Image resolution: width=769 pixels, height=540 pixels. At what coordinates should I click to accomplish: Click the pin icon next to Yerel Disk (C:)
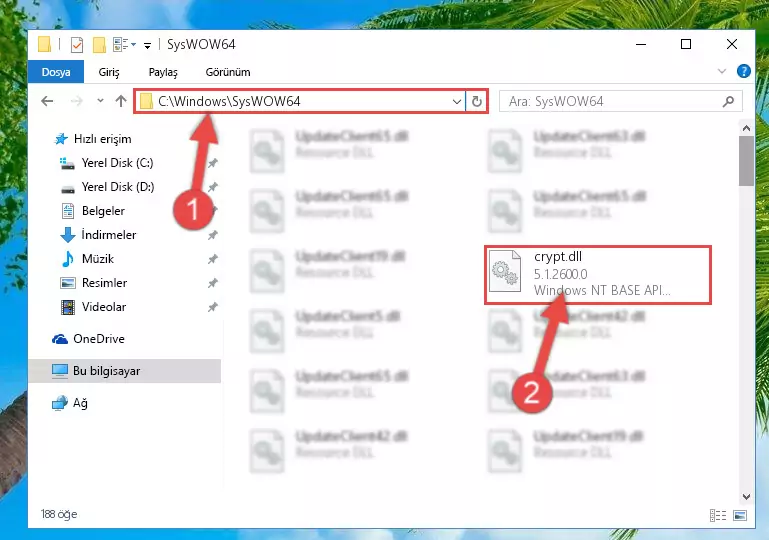tap(212, 163)
